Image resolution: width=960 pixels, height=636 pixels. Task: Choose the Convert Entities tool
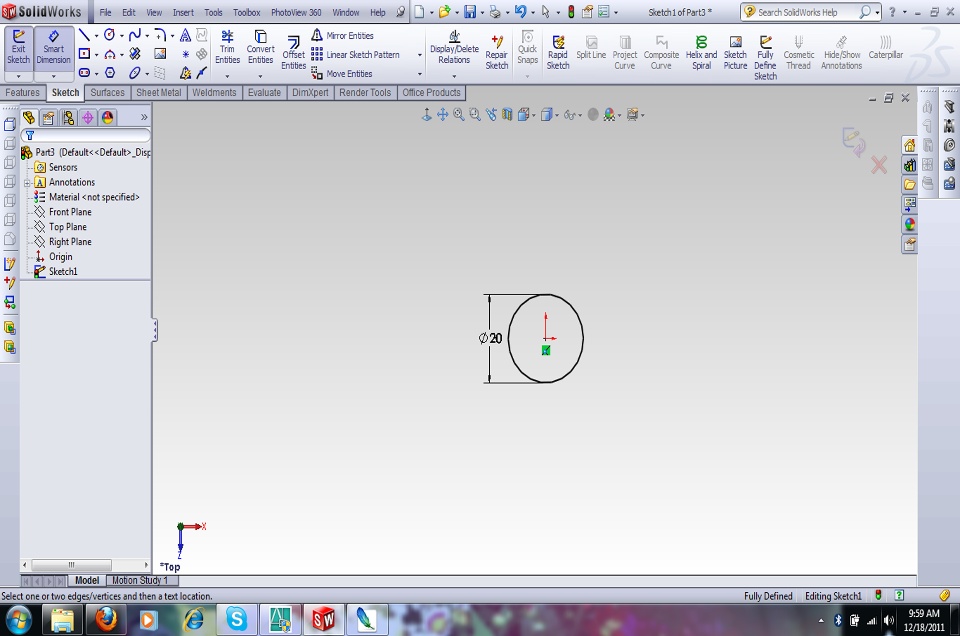coord(260,48)
